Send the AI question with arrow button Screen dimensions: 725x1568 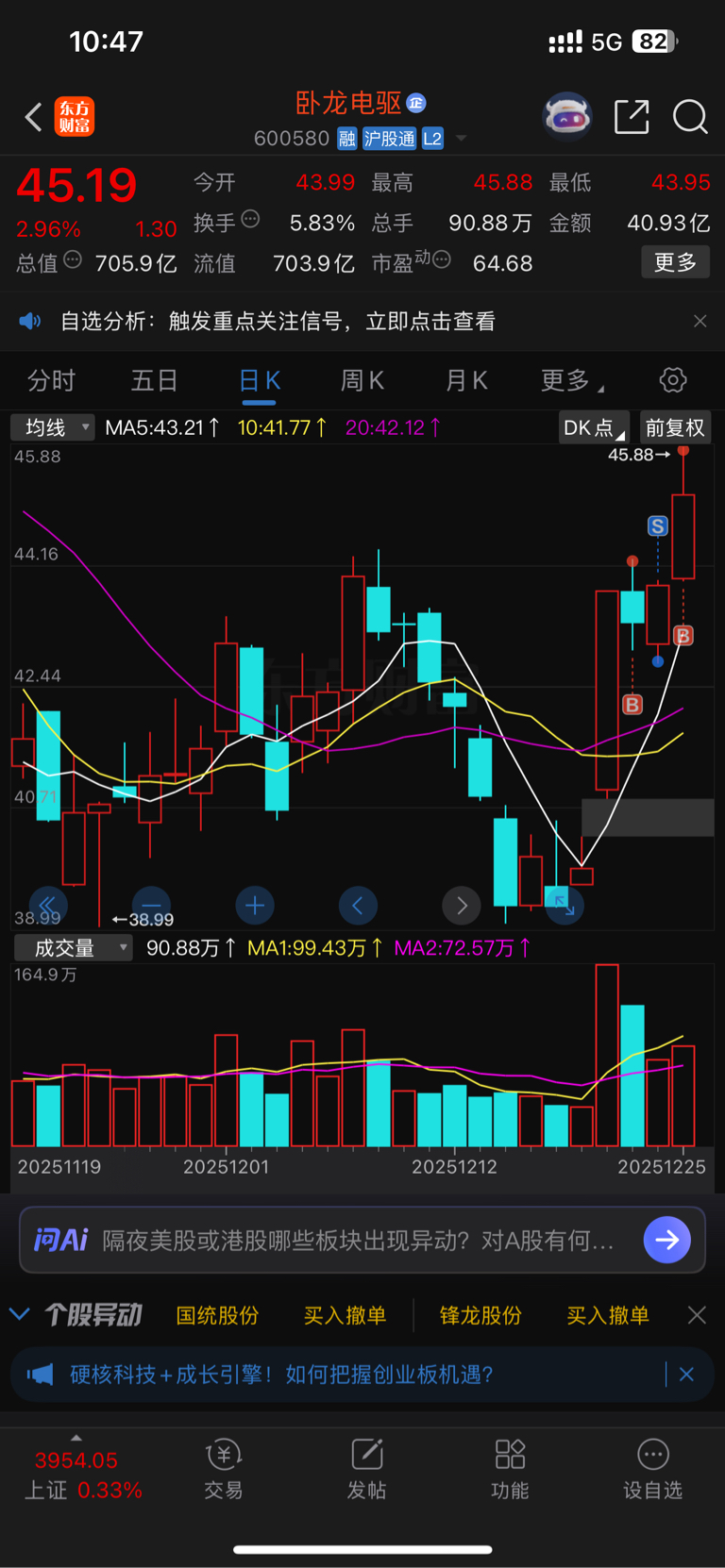point(667,1240)
